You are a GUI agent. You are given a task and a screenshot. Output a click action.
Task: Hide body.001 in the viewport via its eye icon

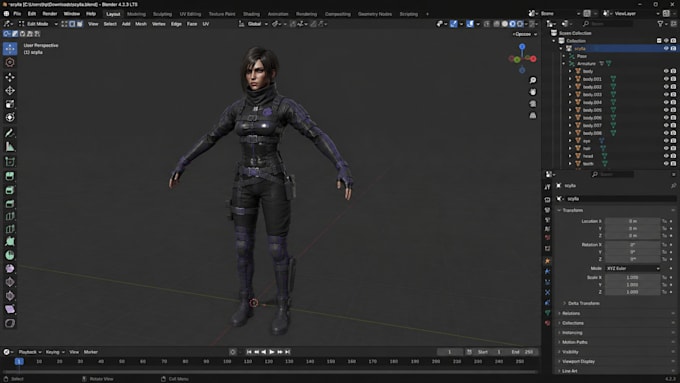(x=666, y=79)
